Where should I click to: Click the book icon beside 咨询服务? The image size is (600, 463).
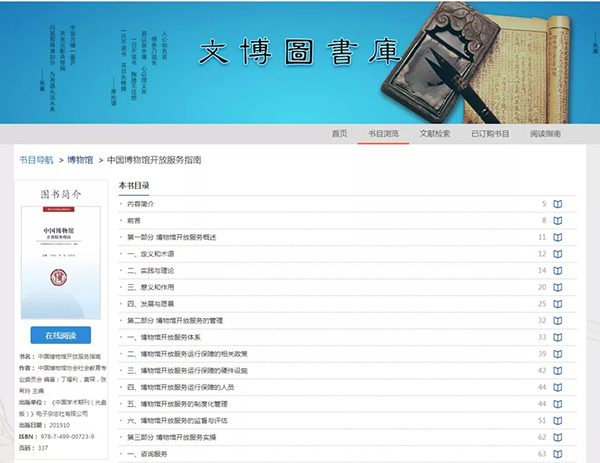click(558, 454)
